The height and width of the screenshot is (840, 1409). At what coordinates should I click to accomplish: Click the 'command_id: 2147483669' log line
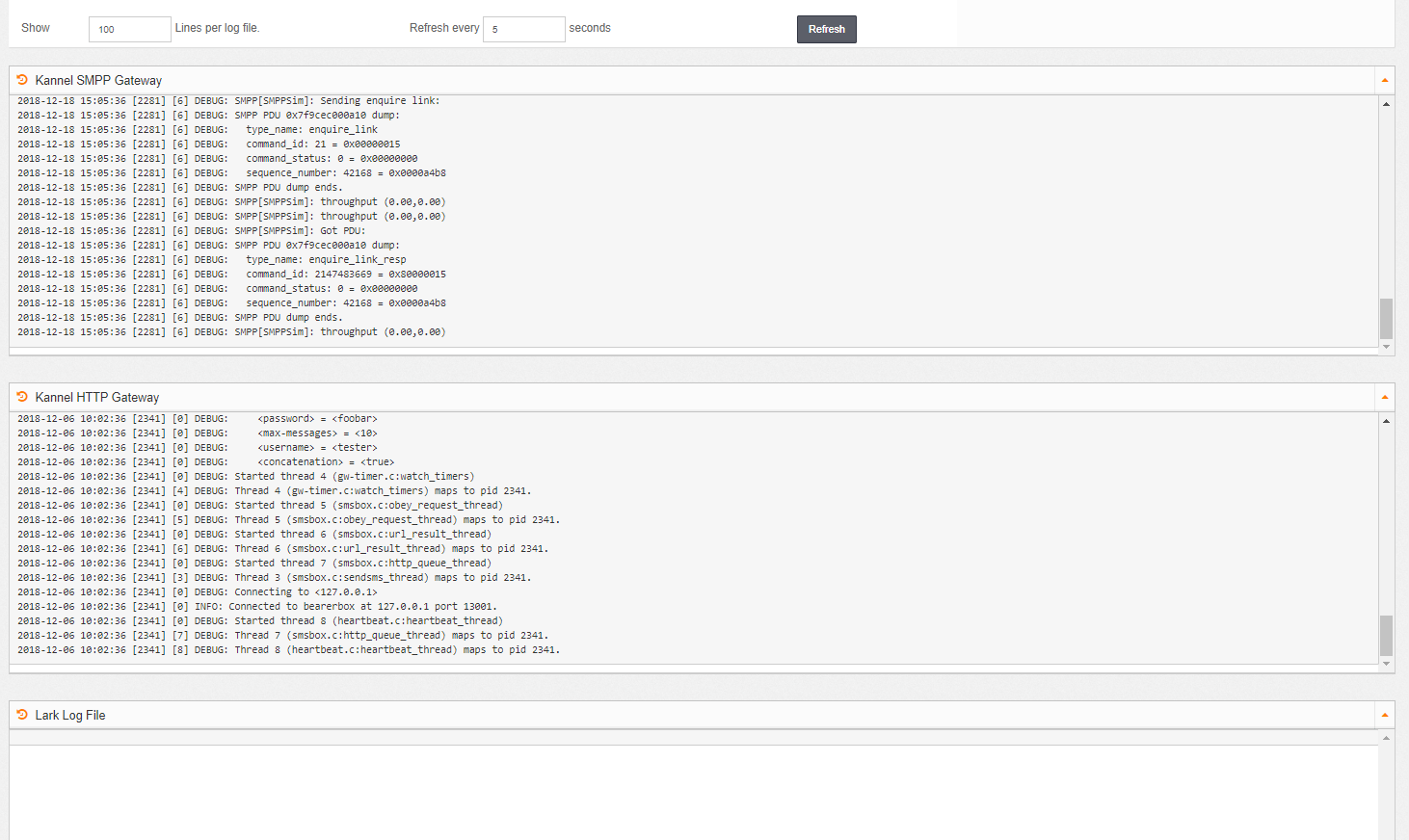pos(231,275)
